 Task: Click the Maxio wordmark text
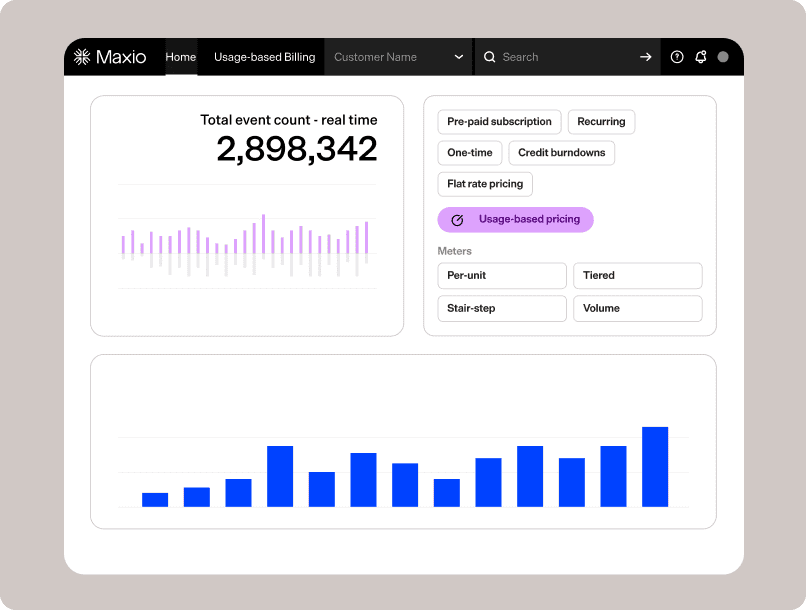121,57
